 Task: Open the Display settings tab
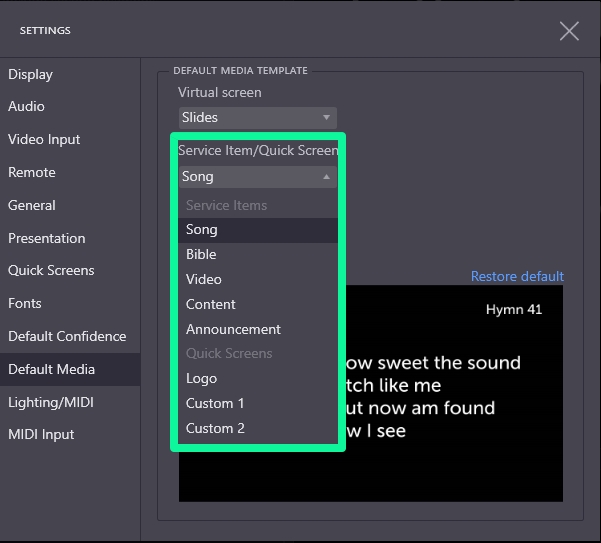click(x=31, y=75)
